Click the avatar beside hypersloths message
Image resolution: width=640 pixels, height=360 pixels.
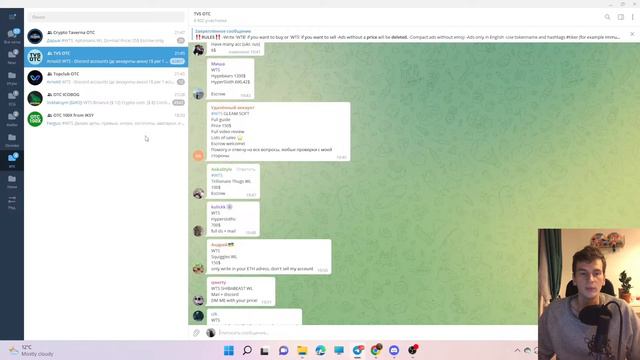point(199,231)
